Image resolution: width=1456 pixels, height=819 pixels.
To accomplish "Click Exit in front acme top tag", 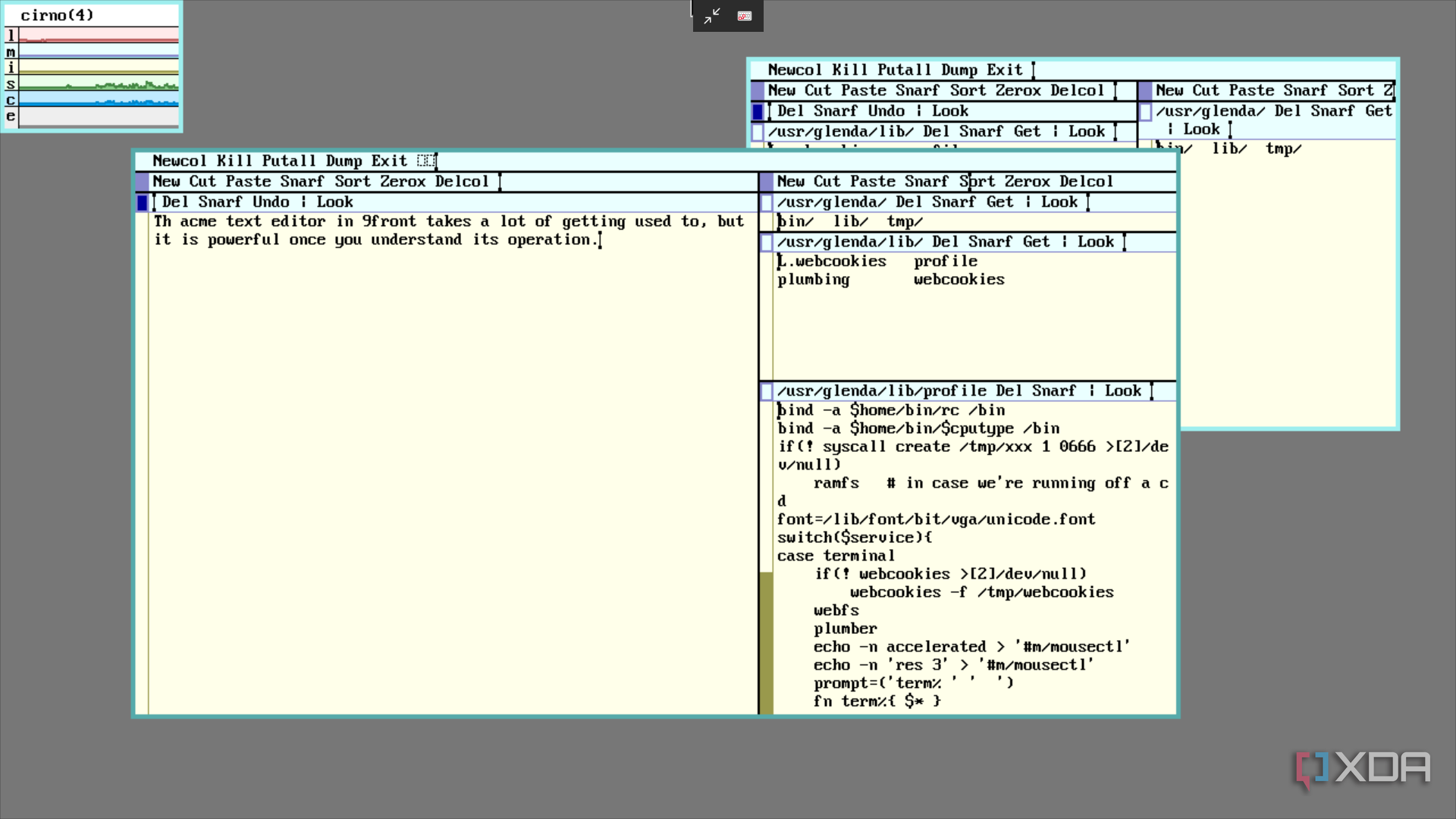I will point(389,161).
